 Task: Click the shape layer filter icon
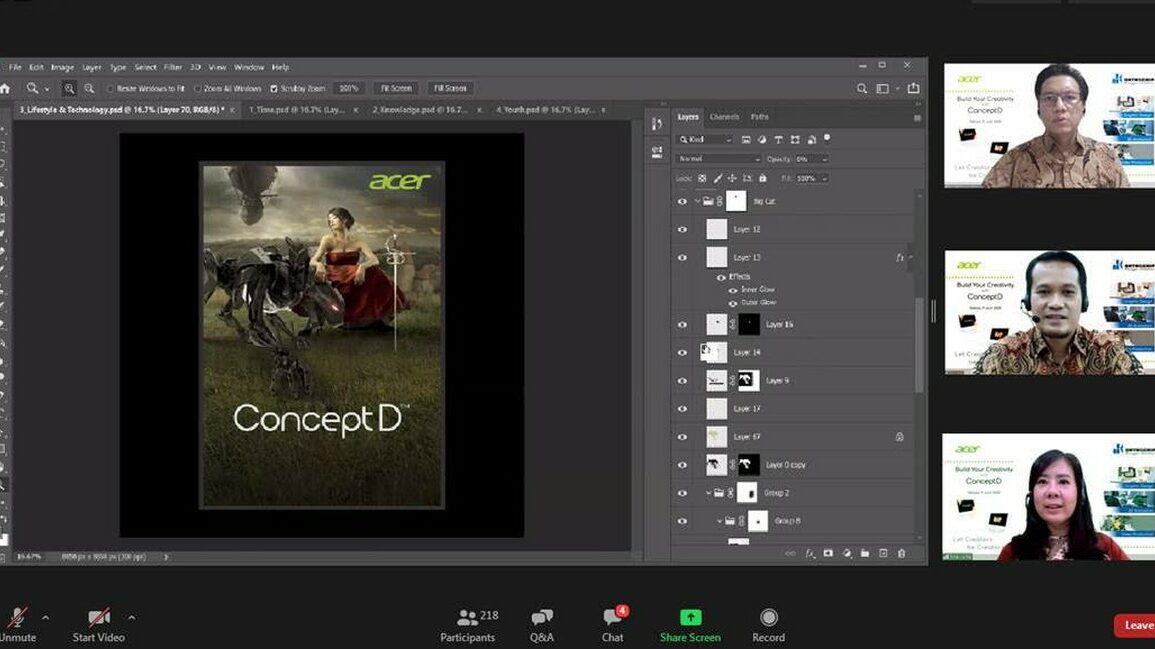click(x=795, y=139)
